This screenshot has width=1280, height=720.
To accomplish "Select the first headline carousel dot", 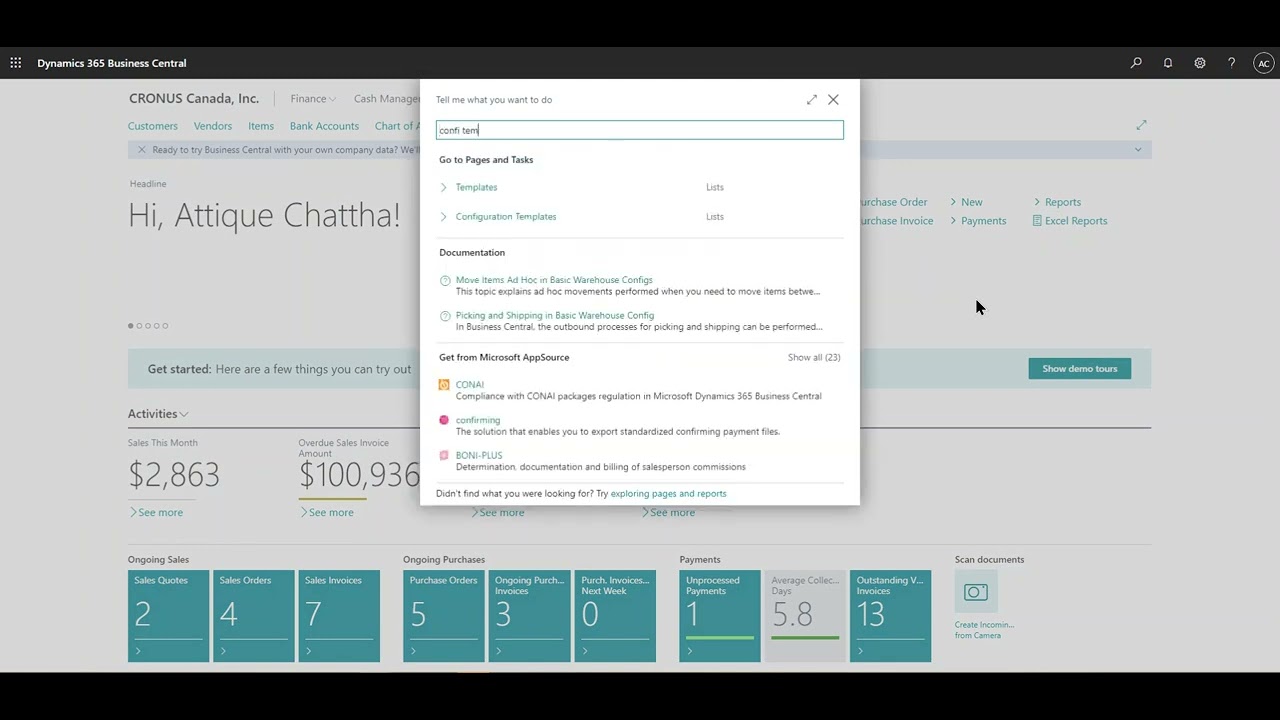I will pyautogui.click(x=130, y=326).
